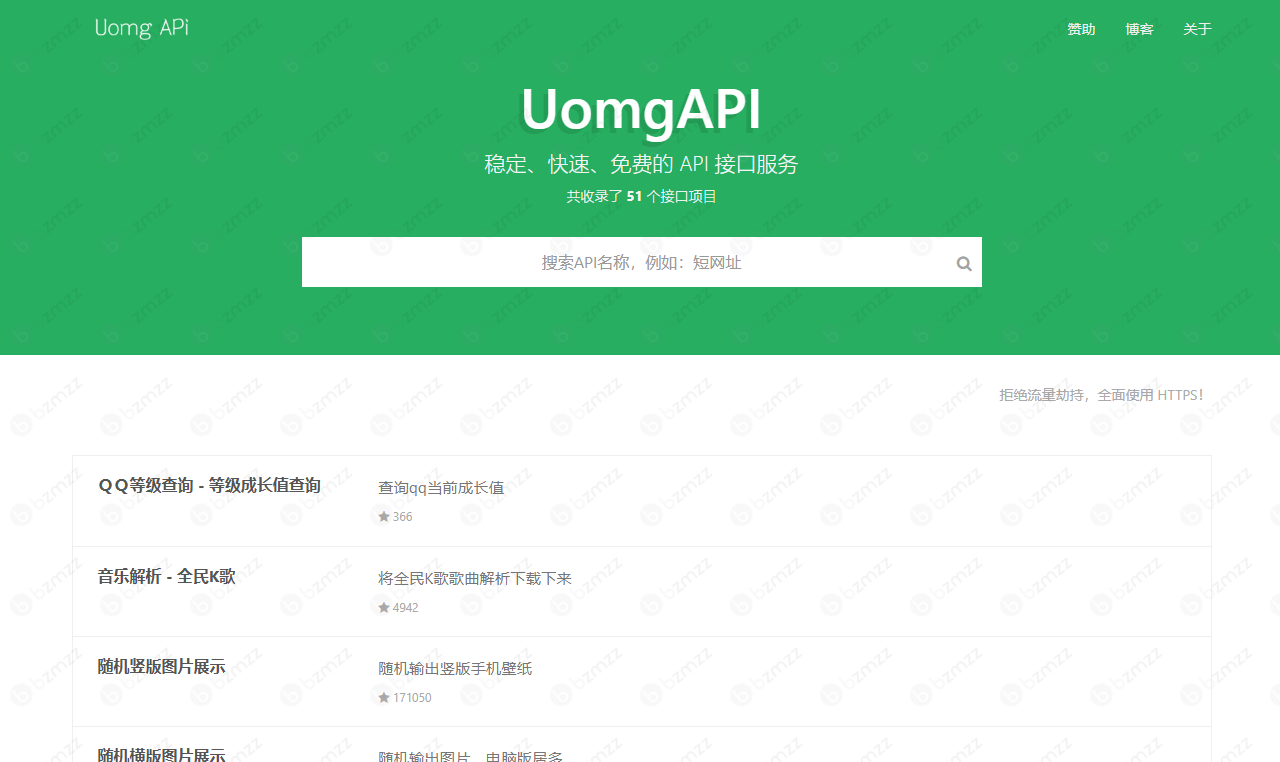The width and height of the screenshot is (1280, 762).
Task: Click subtitle 稳定、快速、免费的 API 接口服务
Action: pos(641,164)
